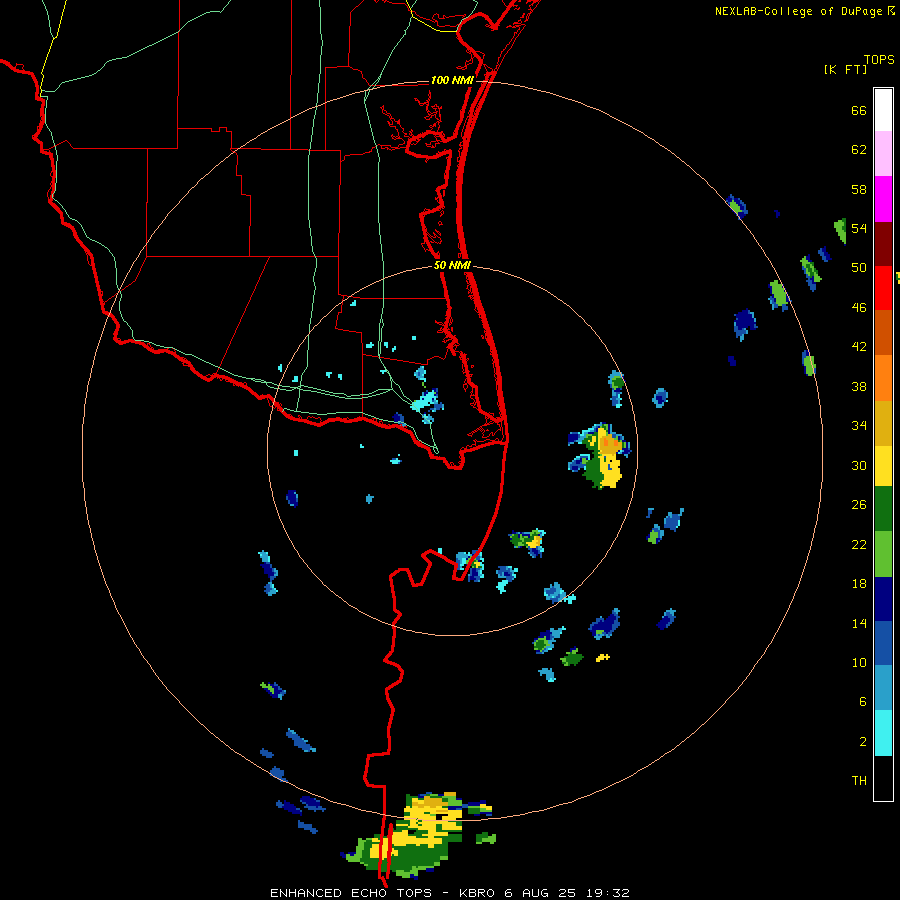Click legend value "26"
Viewport: 900px width, 900px height.
coord(859,505)
